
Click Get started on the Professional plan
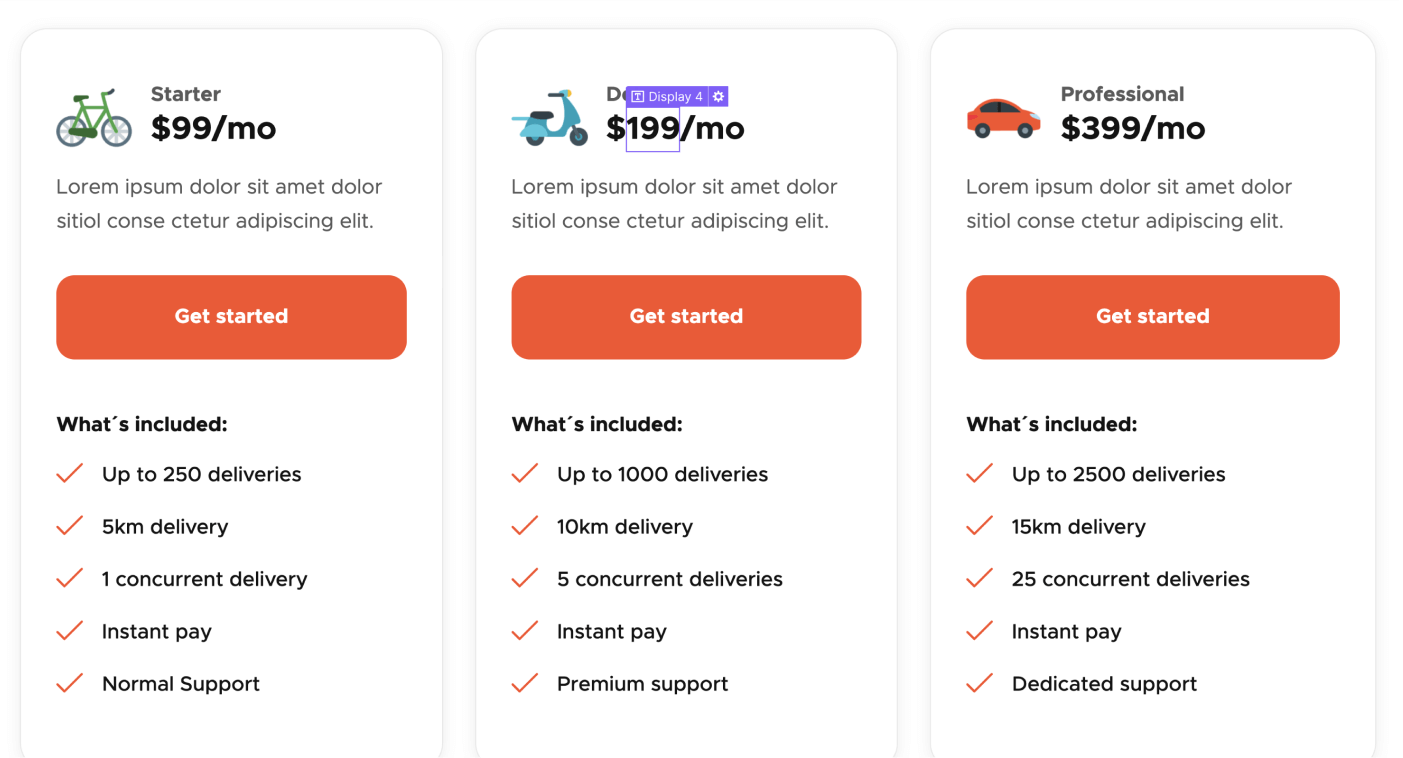point(1152,316)
